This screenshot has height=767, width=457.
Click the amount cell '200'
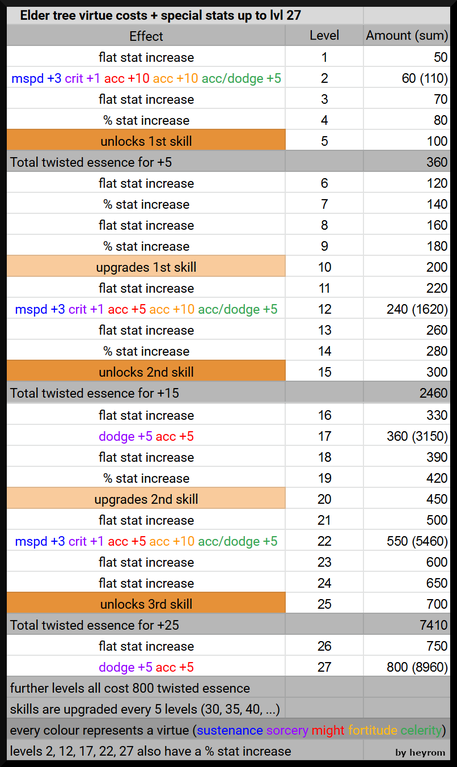tap(407, 268)
